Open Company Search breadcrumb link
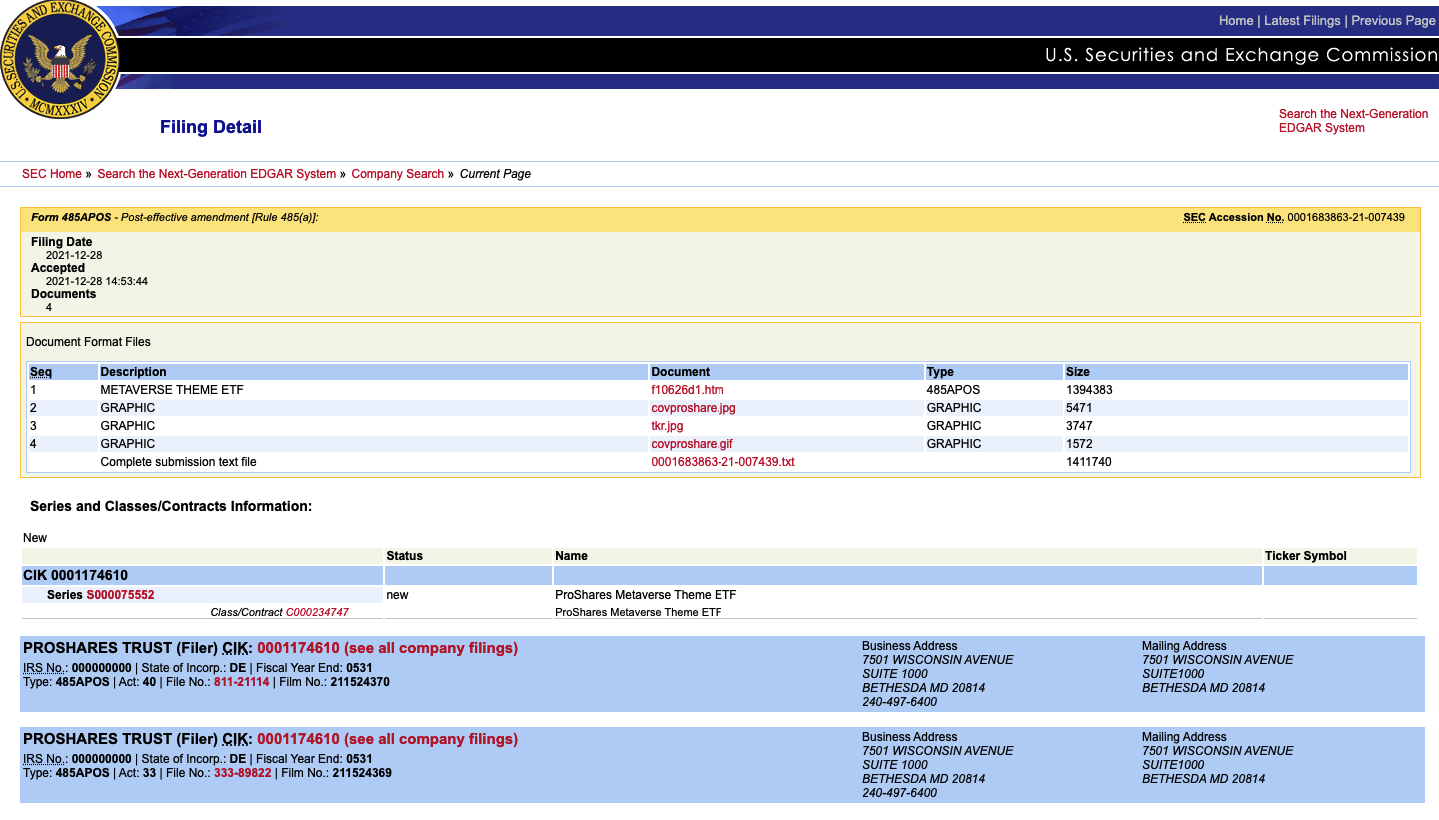The image size is (1439, 820). coord(397,174)
